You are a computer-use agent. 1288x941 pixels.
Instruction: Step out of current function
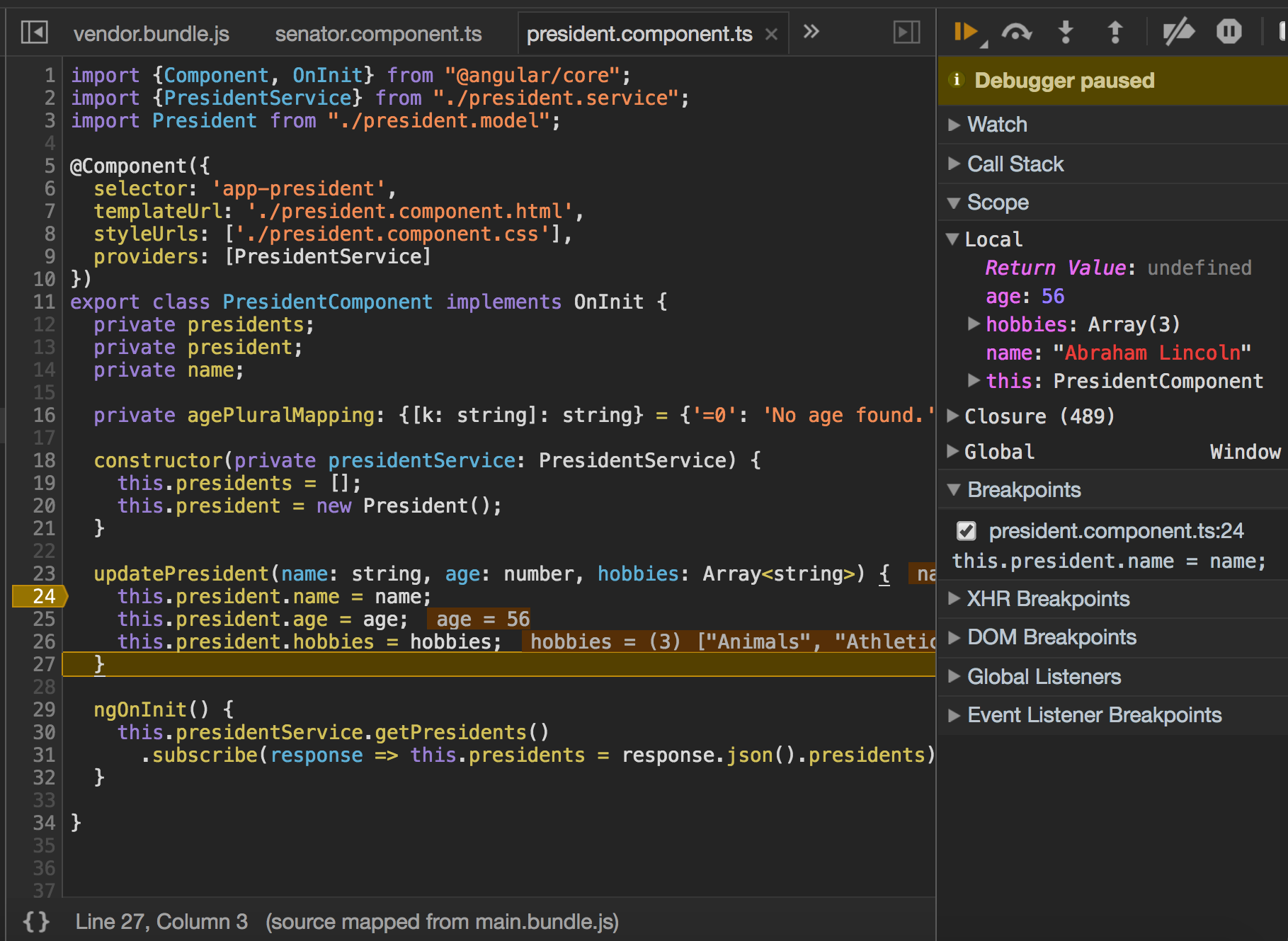click(x=1115, y=32)
